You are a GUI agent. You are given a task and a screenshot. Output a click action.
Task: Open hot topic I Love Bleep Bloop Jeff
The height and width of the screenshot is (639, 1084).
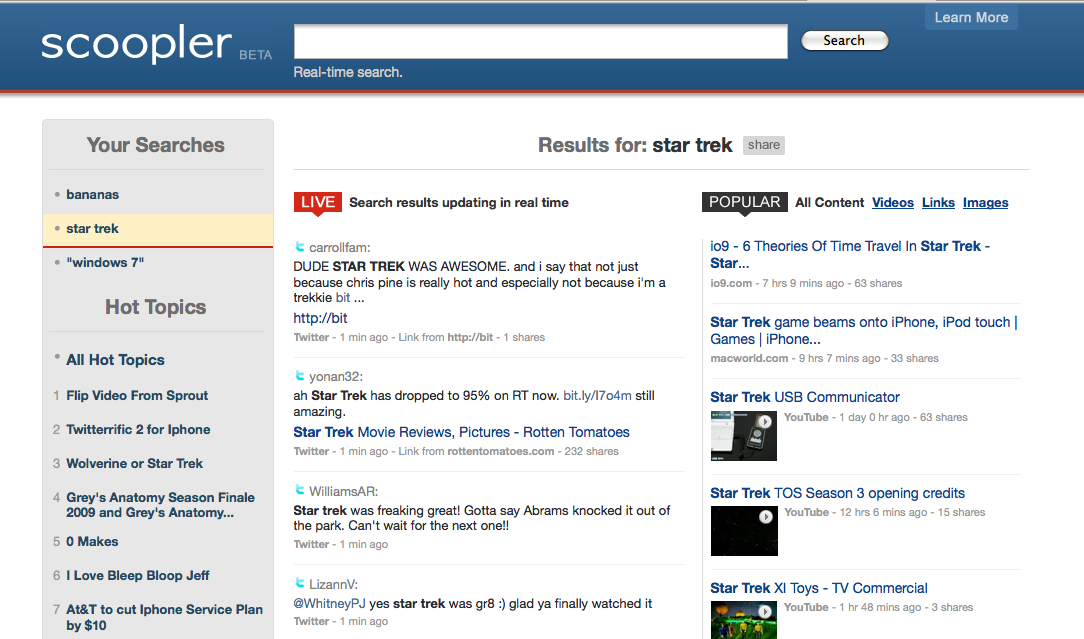pos(138,575)
